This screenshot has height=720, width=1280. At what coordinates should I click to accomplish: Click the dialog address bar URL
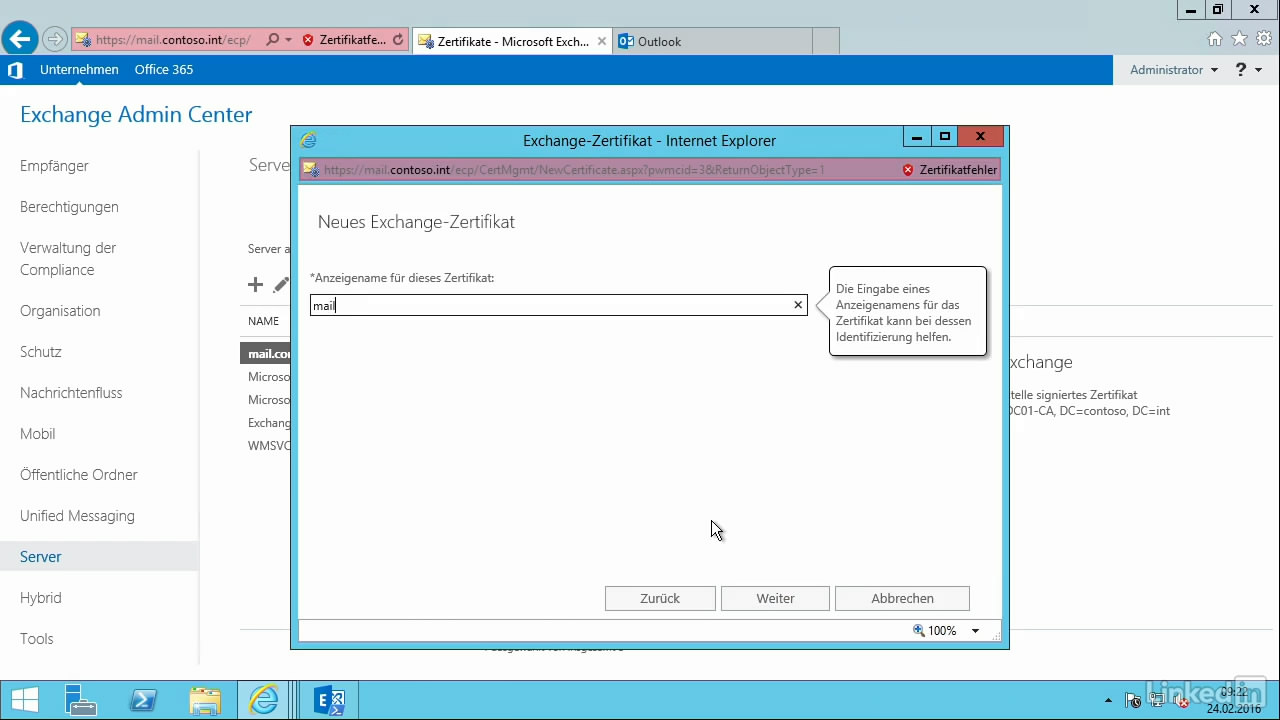[x=574, y=170]
